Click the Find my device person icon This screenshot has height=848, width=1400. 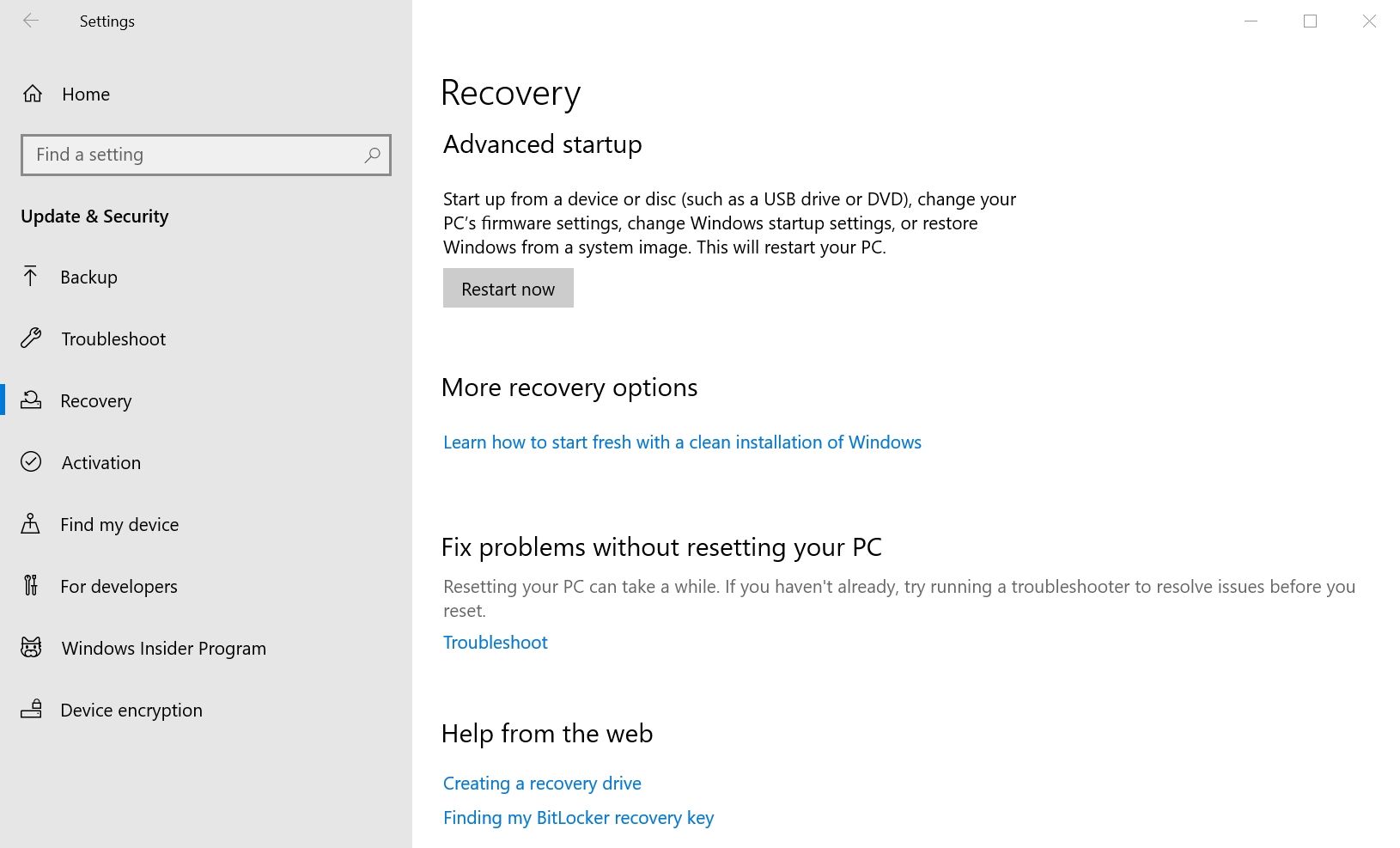pyautogui.click(x=31, y=523)
